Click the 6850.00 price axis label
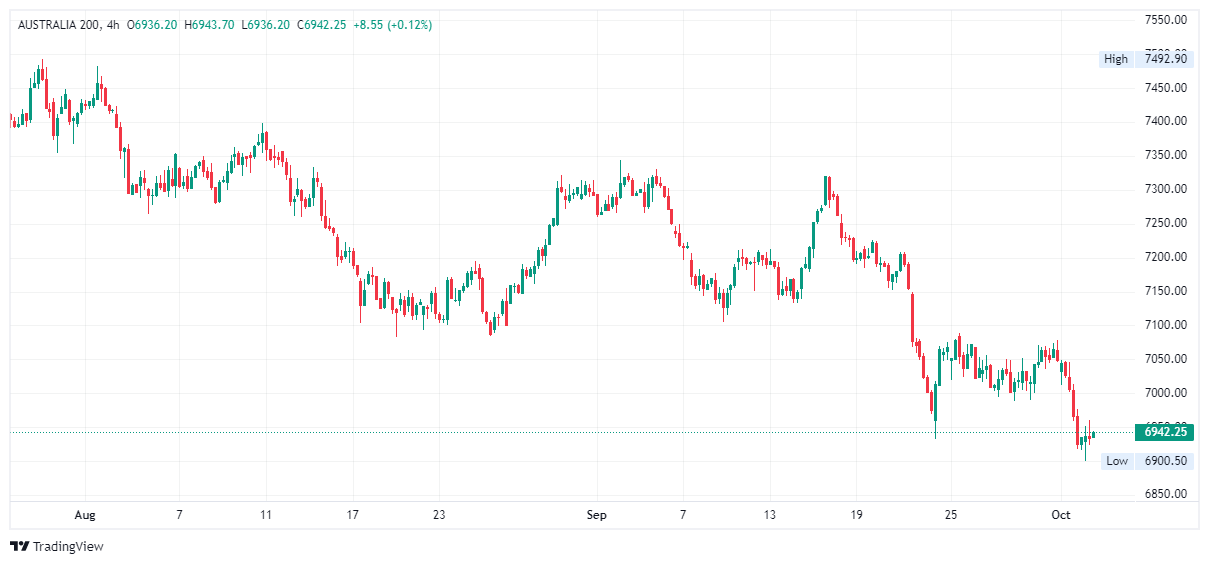The height and width of the screenshot is (564, 1209). coord(1165,494)
